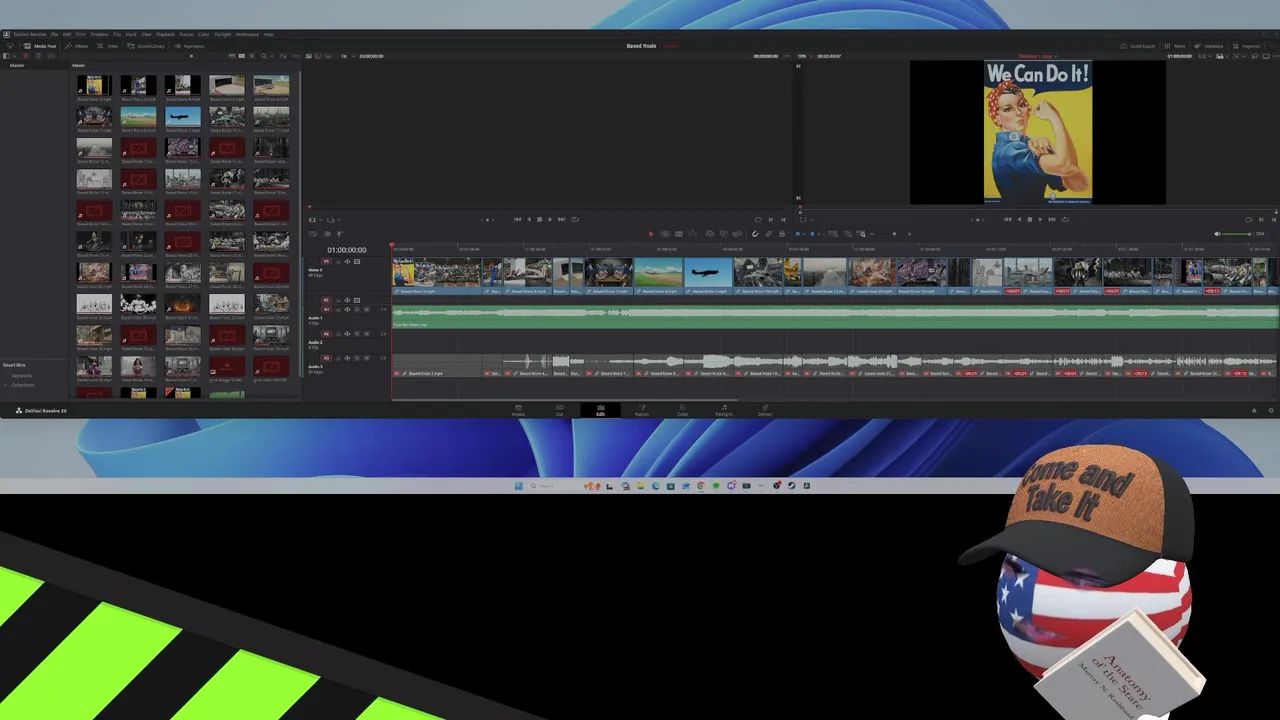The image size is (1280, 720).
Task: Mute audio with the speaker icon
Action: point(1217,234)
